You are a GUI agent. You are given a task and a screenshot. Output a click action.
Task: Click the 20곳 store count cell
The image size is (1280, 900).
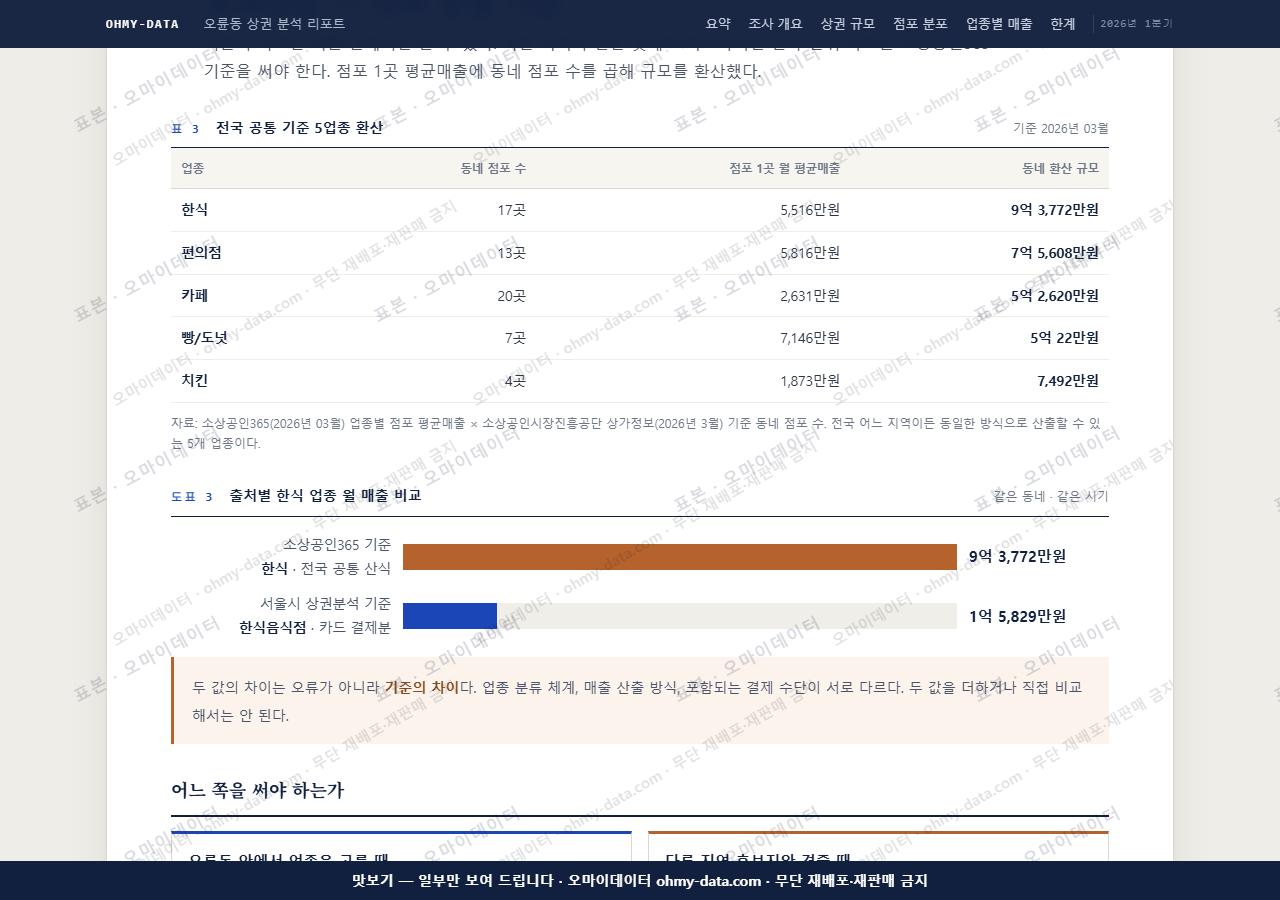[x=511, y=296]
